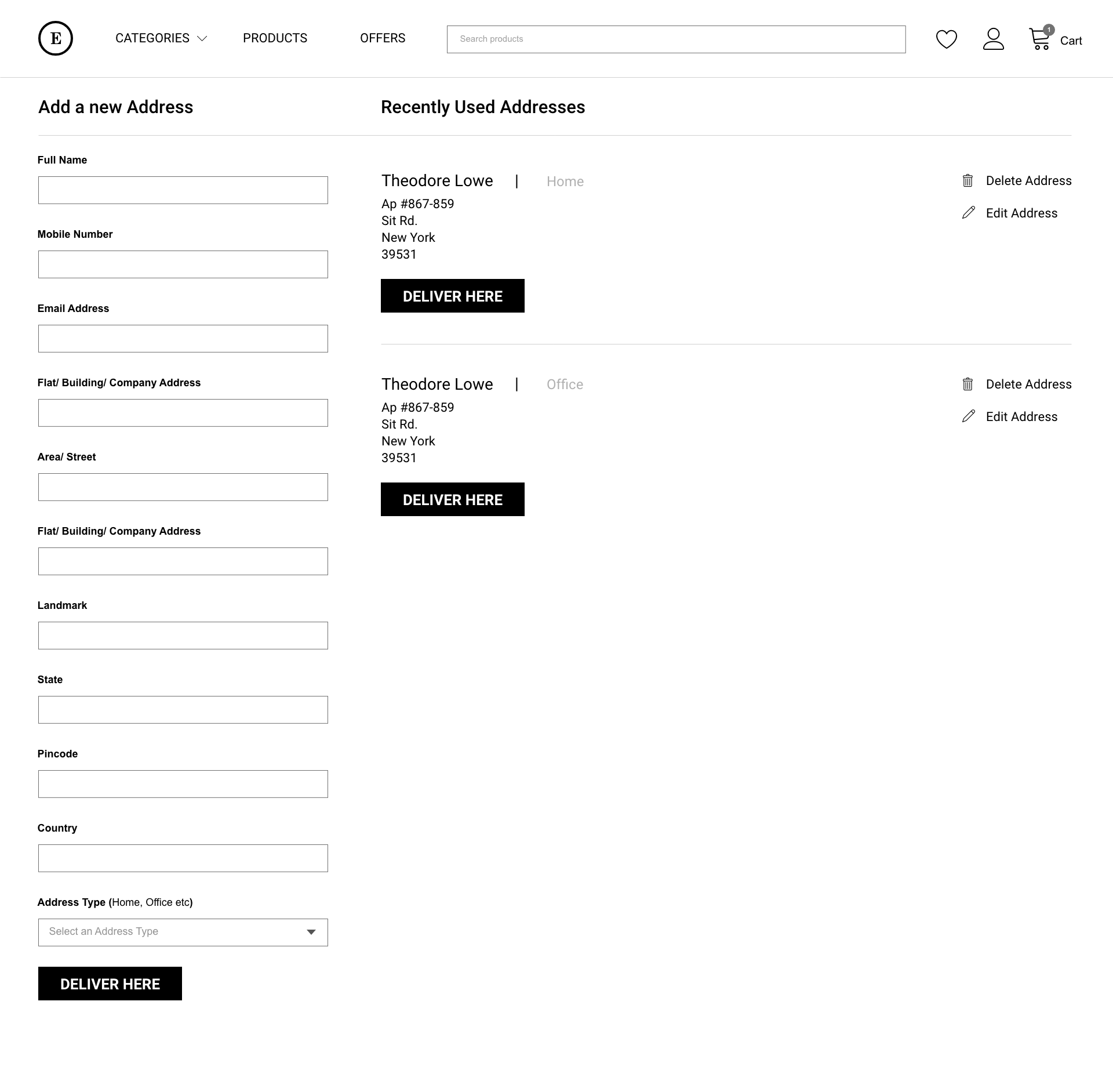Image resolution: width=1113 pixels, height=1092 pixels.
Task: Expand the Categories dropdown chevron
Action: [x=202, y=39]
